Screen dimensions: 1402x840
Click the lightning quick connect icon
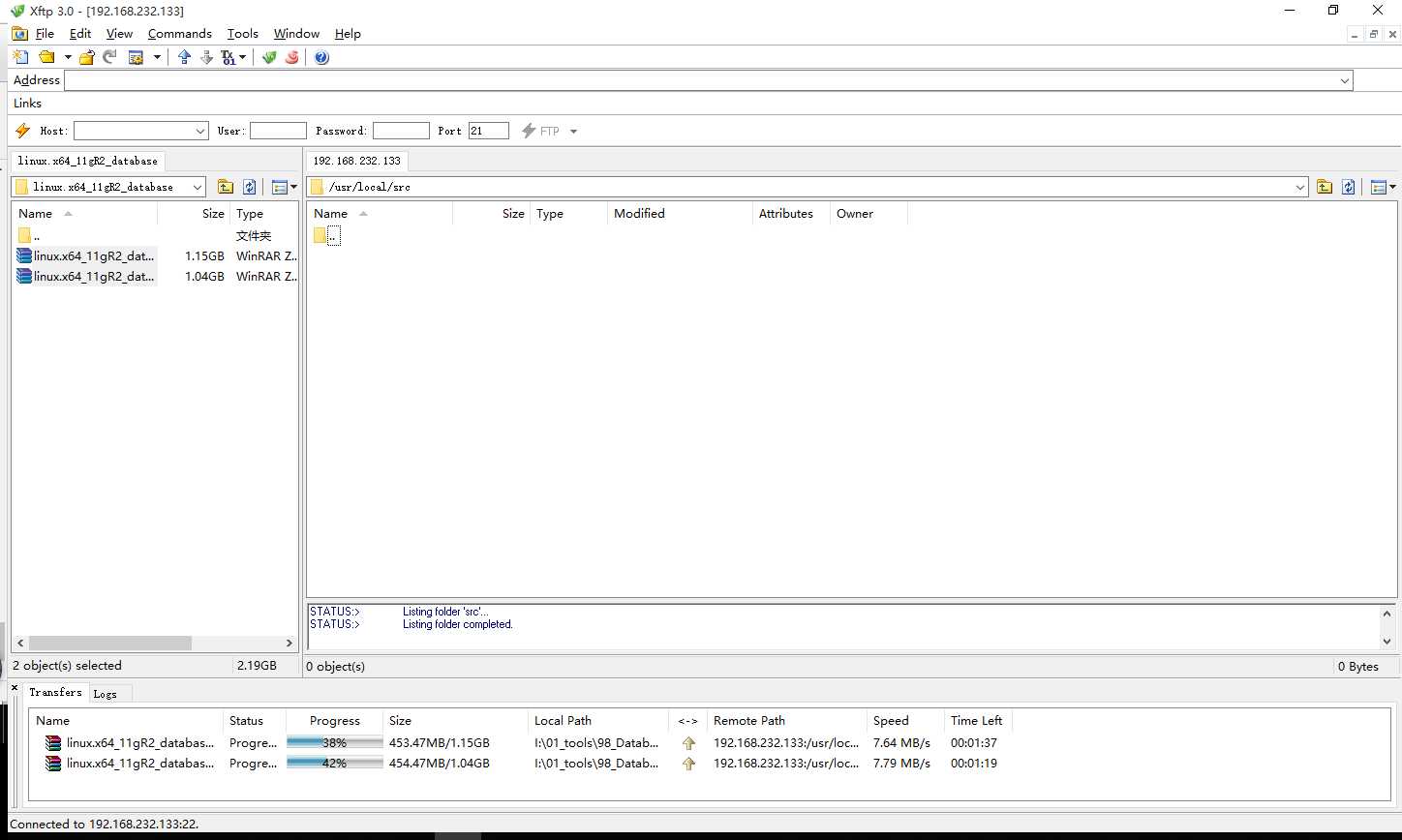[22, 131]
